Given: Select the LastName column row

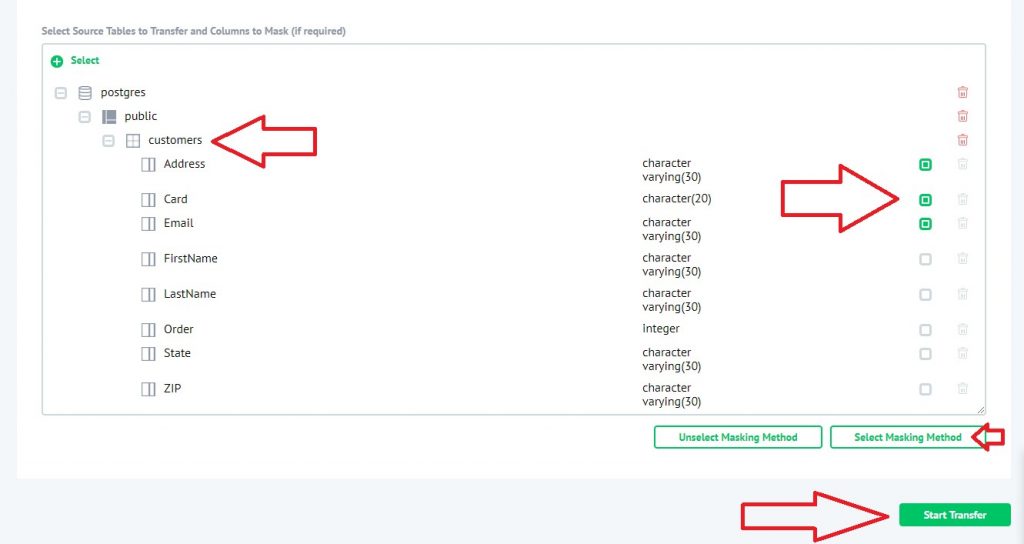Looking at the screenshot, I should click(190, 294).
